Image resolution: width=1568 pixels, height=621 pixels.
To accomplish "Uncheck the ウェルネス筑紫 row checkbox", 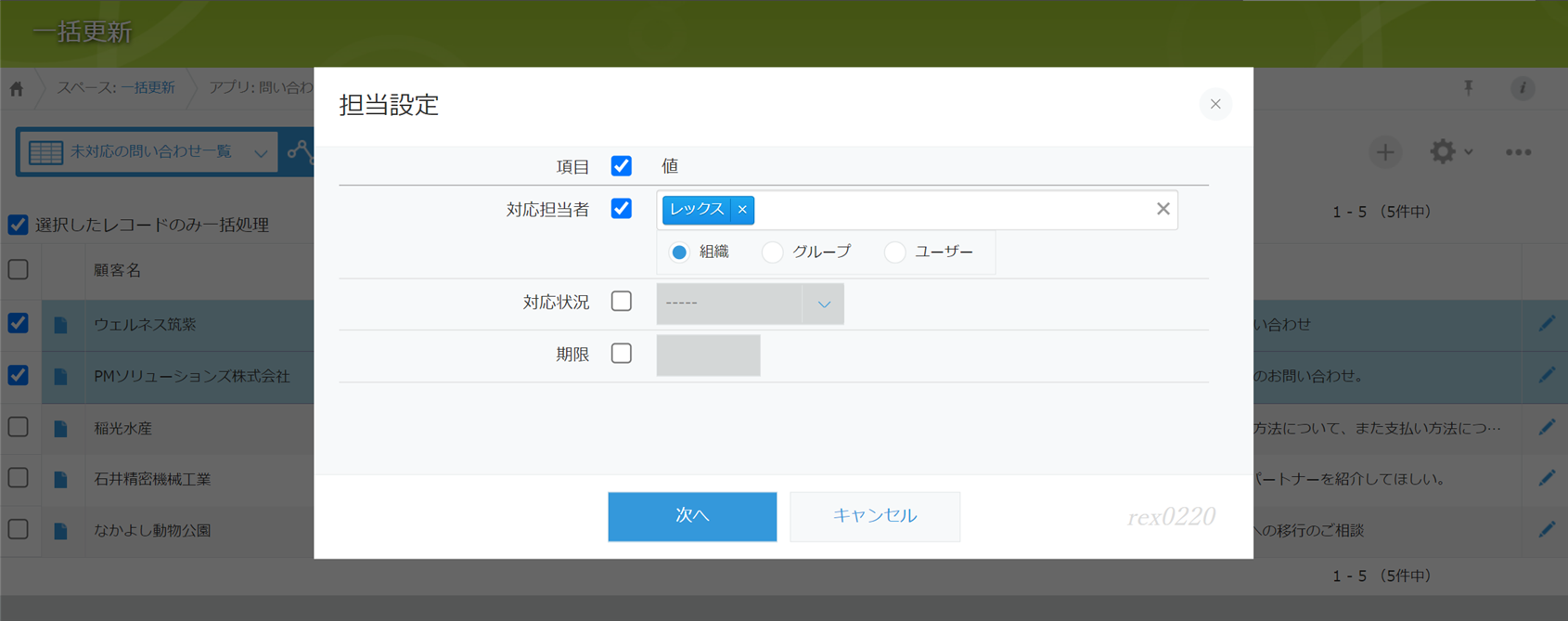I will 18,323.
